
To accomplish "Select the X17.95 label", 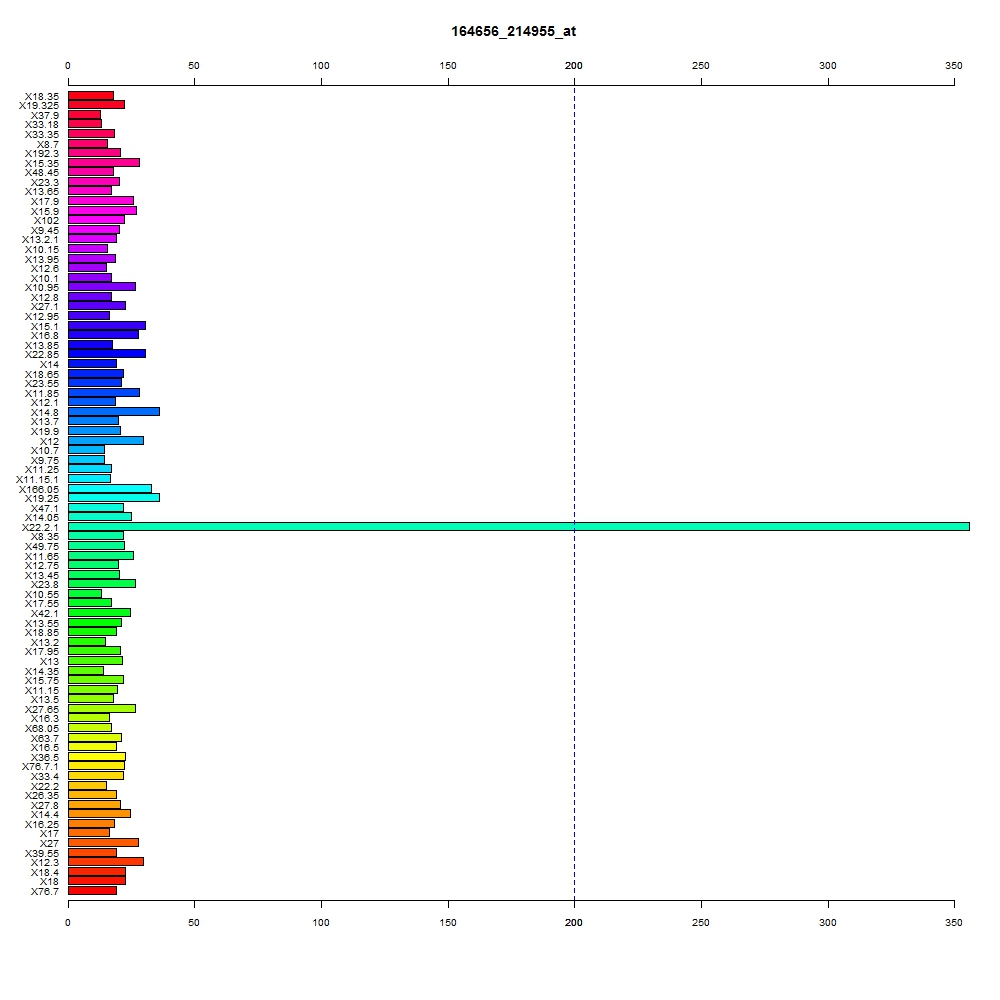I will pos(42,651).
